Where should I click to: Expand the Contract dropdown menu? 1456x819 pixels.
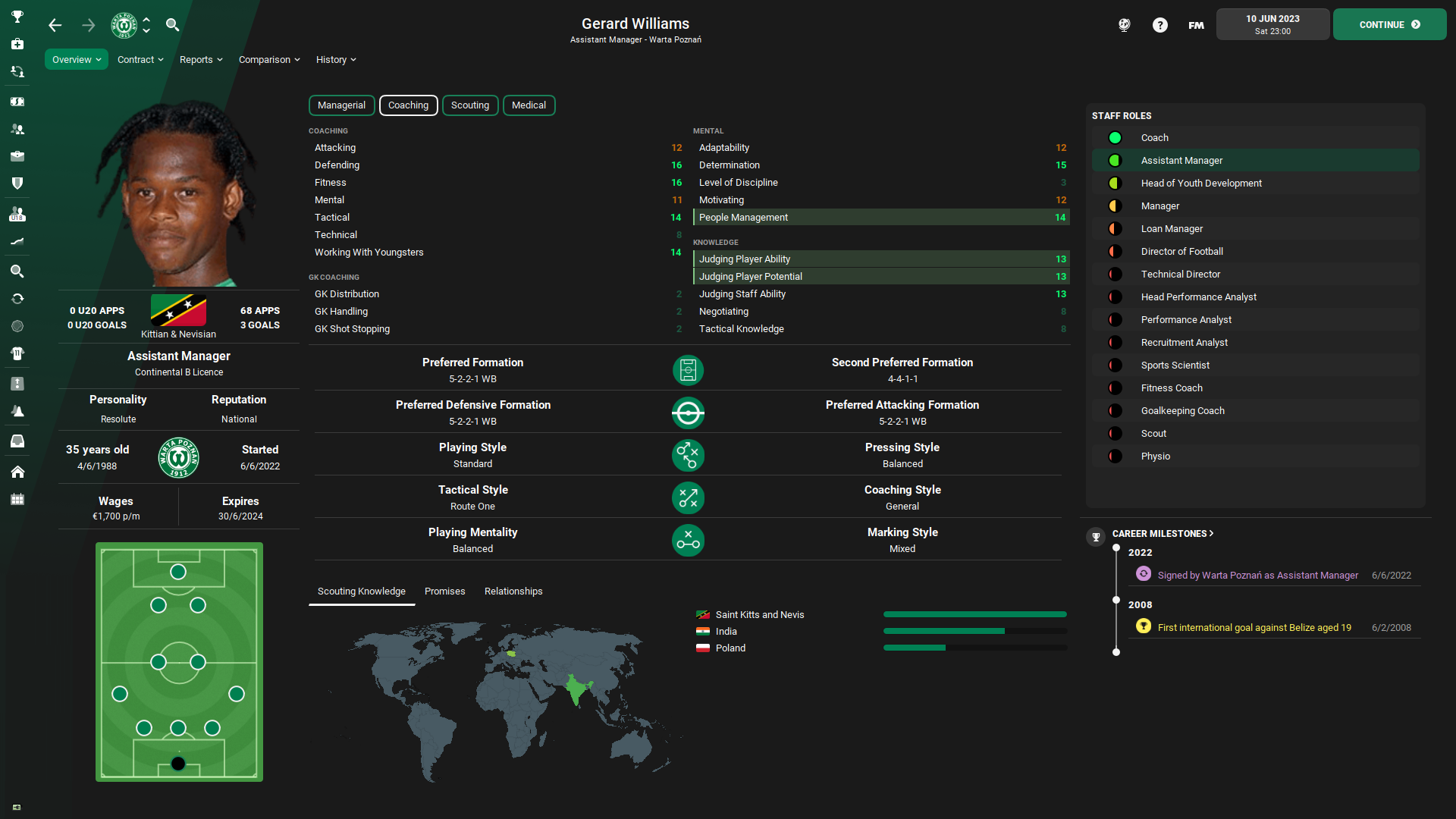pyautogui.click(x=140, y=59)
